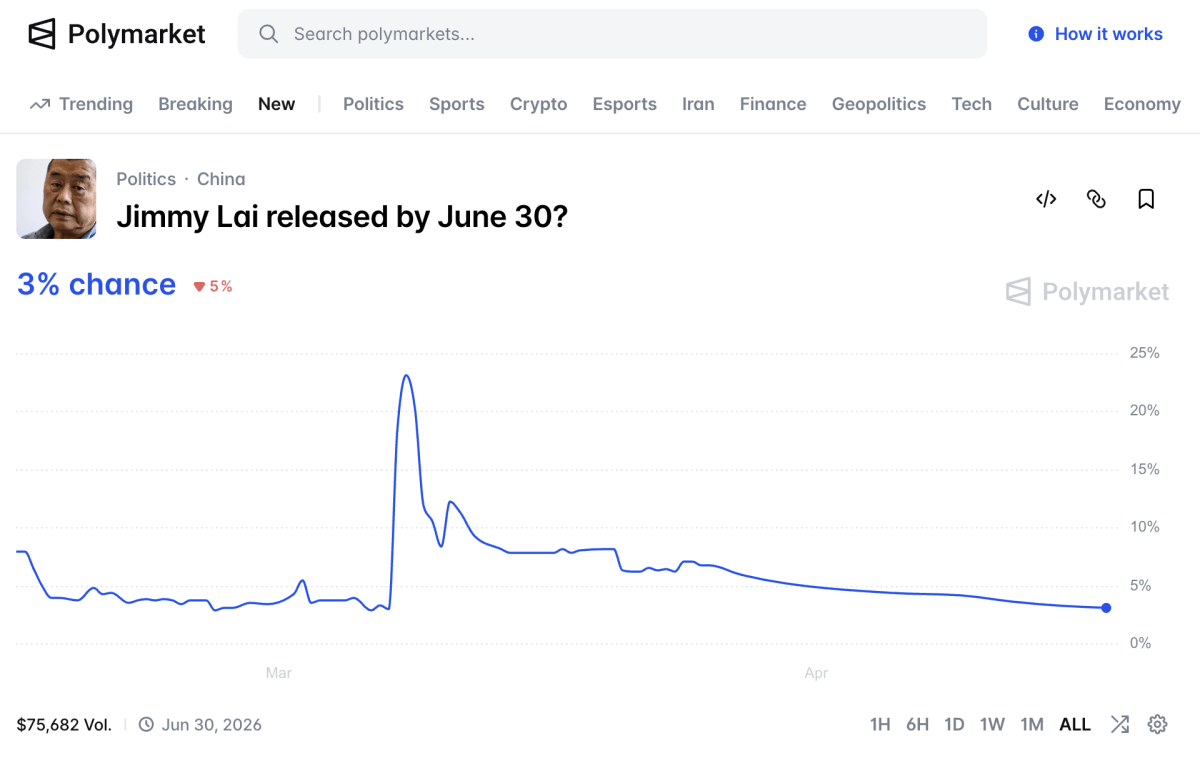The width and height of the screenshot is (1200, 758).
Task: Copy market link via chain icon
Action: click(1096, 199)
